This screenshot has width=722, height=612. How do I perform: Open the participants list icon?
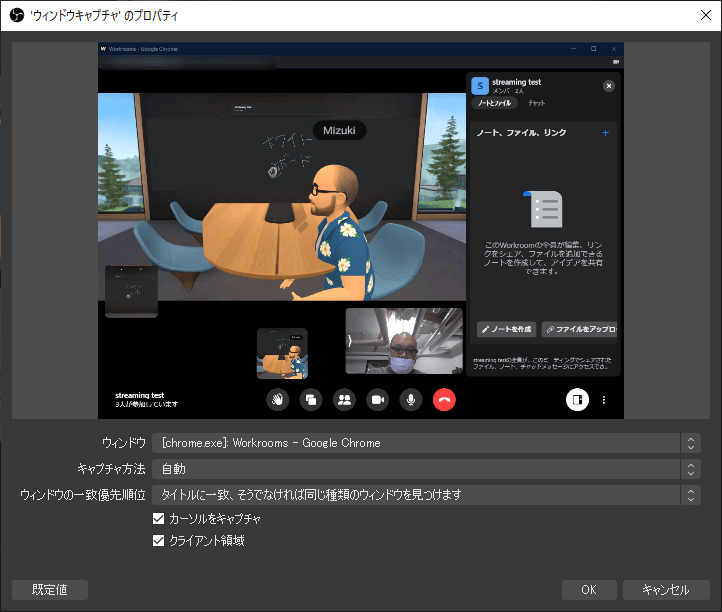(344, 399)
